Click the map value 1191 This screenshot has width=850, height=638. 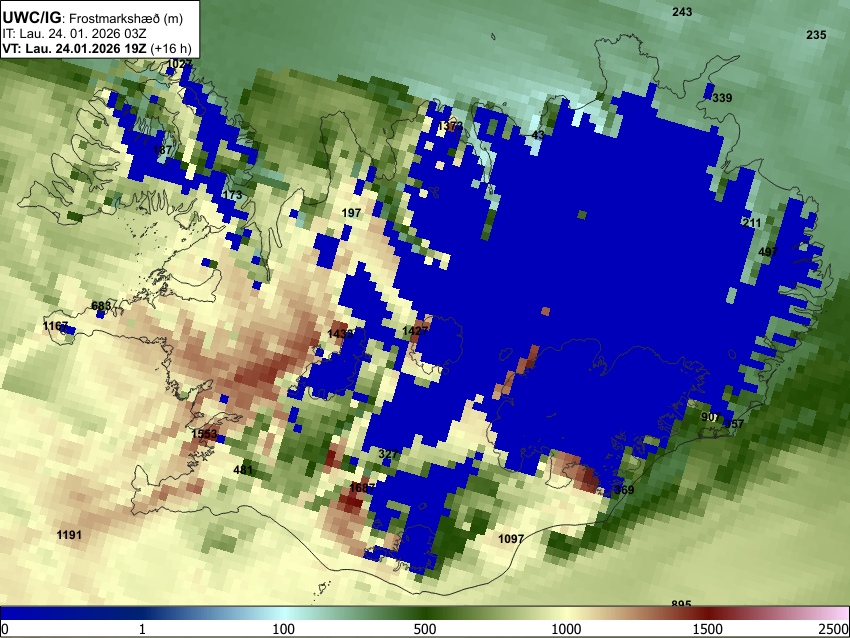[x=69, y=535]
